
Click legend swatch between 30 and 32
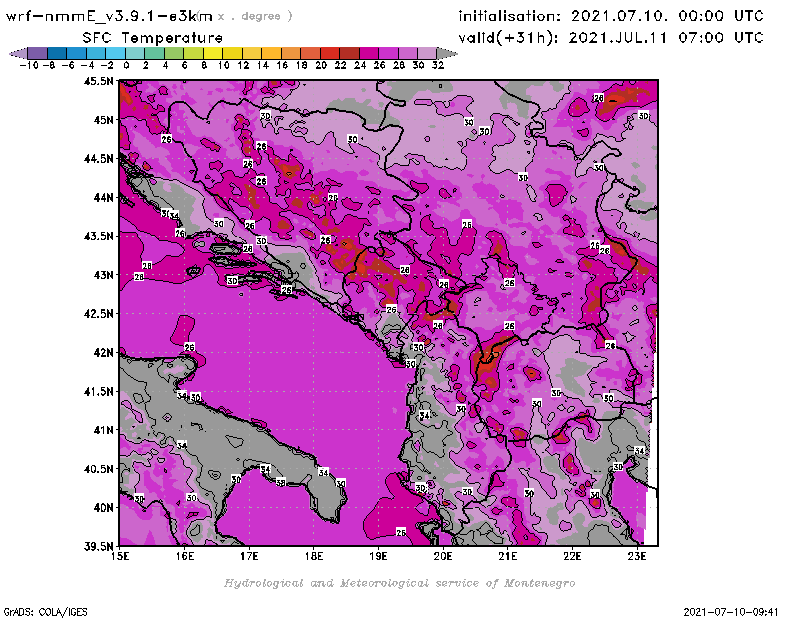tap(427, 53)
